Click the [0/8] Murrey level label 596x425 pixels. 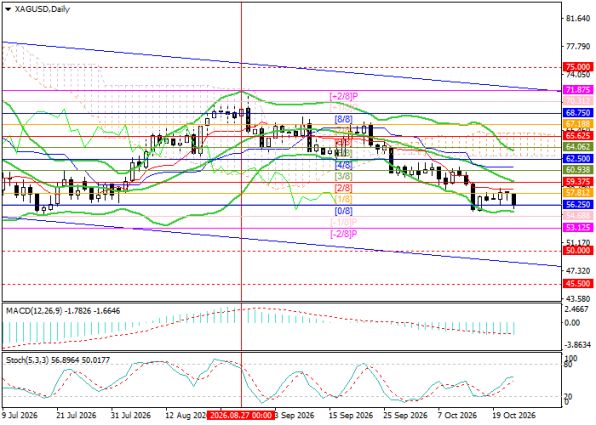pos(344,211)
